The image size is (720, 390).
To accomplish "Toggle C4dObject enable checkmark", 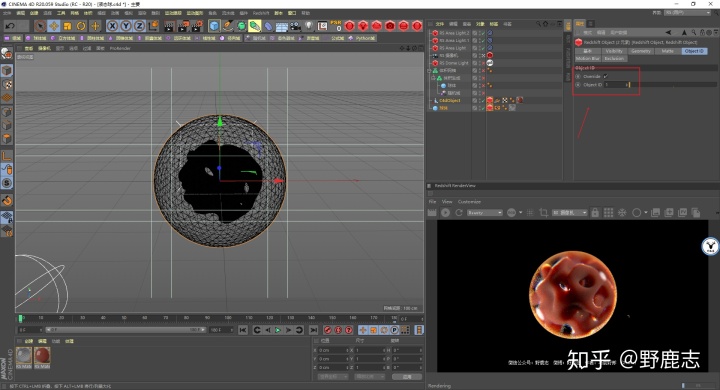I will (483, 100).
